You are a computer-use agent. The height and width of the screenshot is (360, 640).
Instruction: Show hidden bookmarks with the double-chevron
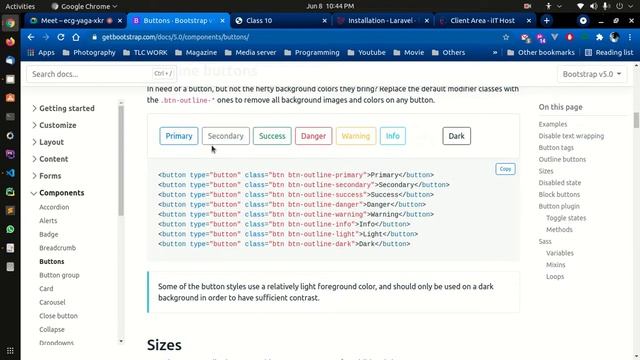point(495,53)
